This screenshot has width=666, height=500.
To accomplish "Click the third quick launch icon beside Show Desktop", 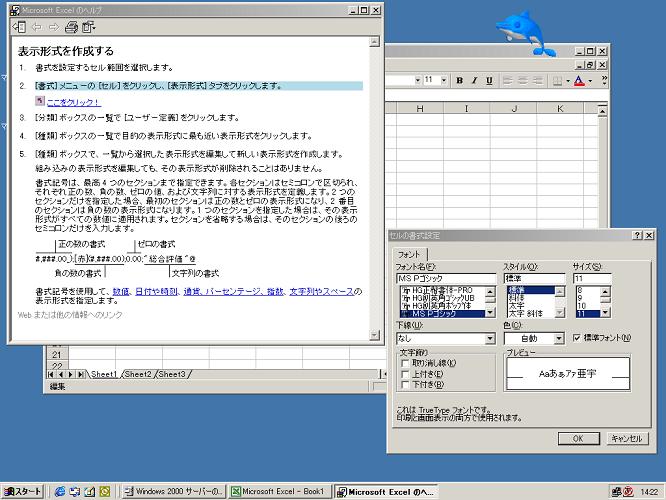I will 90,492.
